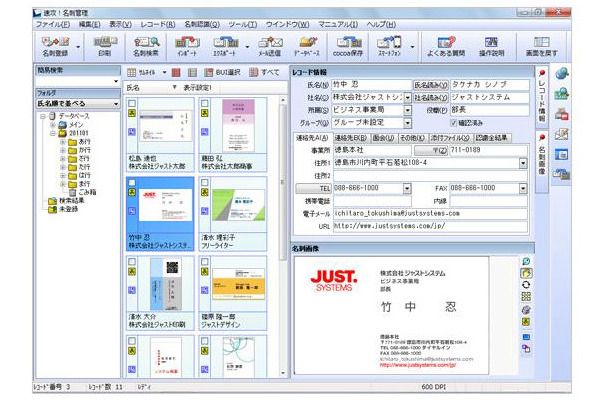Open the 操作説明 operation guide icon
Image resolution: width=610 pixels, height=400 pixels.
click(491, 47)
